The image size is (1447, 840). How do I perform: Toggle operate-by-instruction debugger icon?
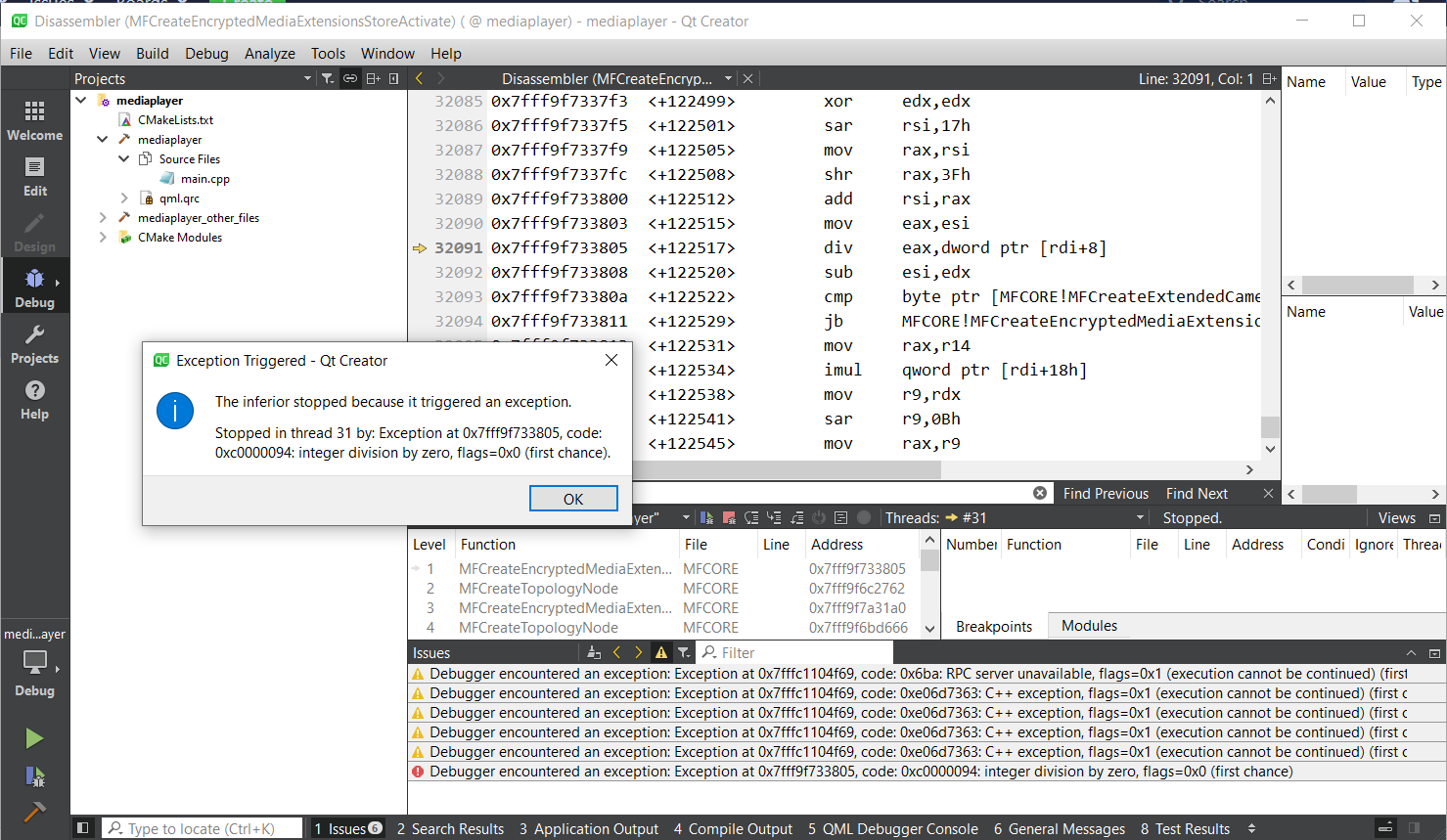[x=840, y=517]
